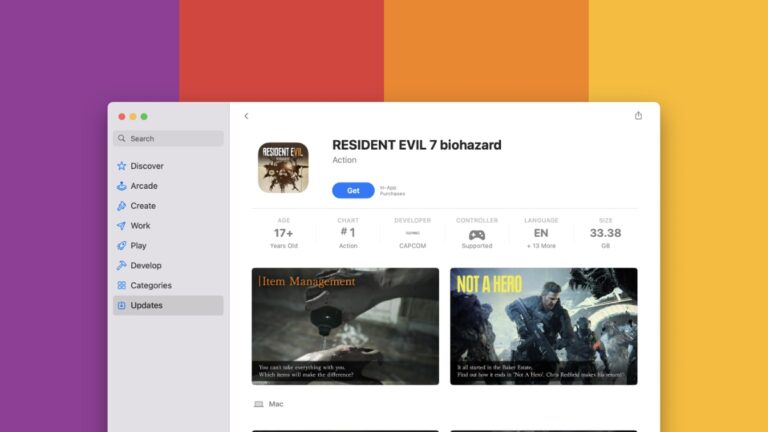Screen dimensions: 768x432
Task: Click the game controller Supported icon
Action: pyautogui.click(x=477, y=235)
